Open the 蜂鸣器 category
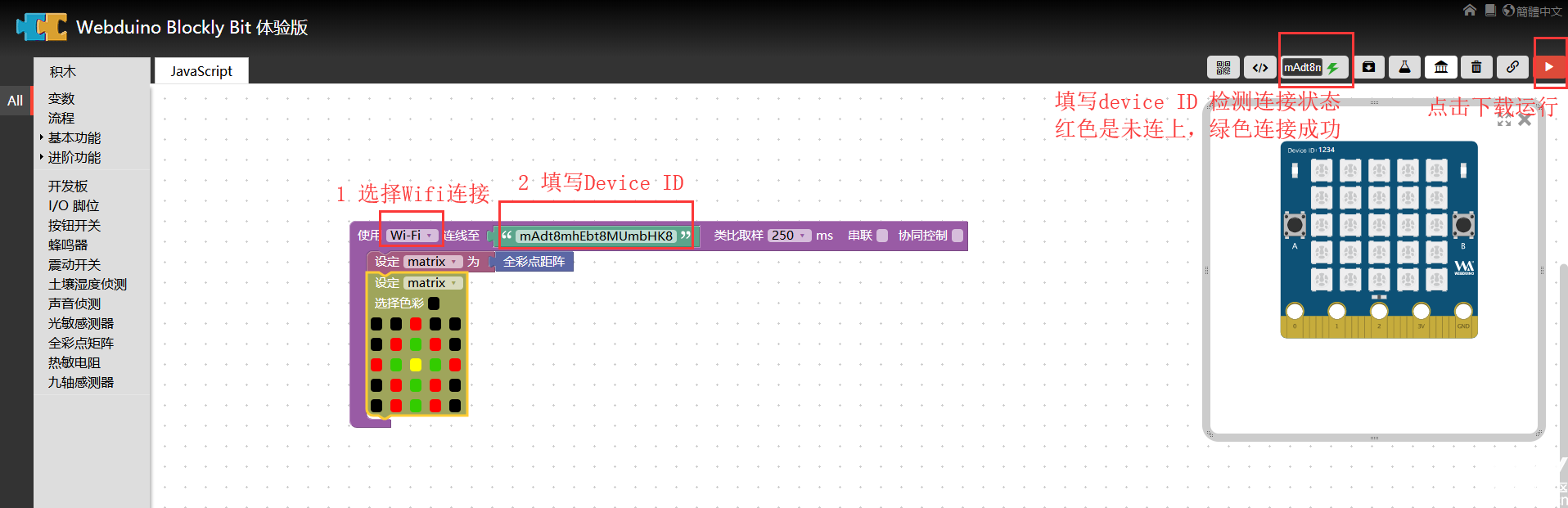The height and width of the screenshot is (508, 1568). click(x=68, y=245)
